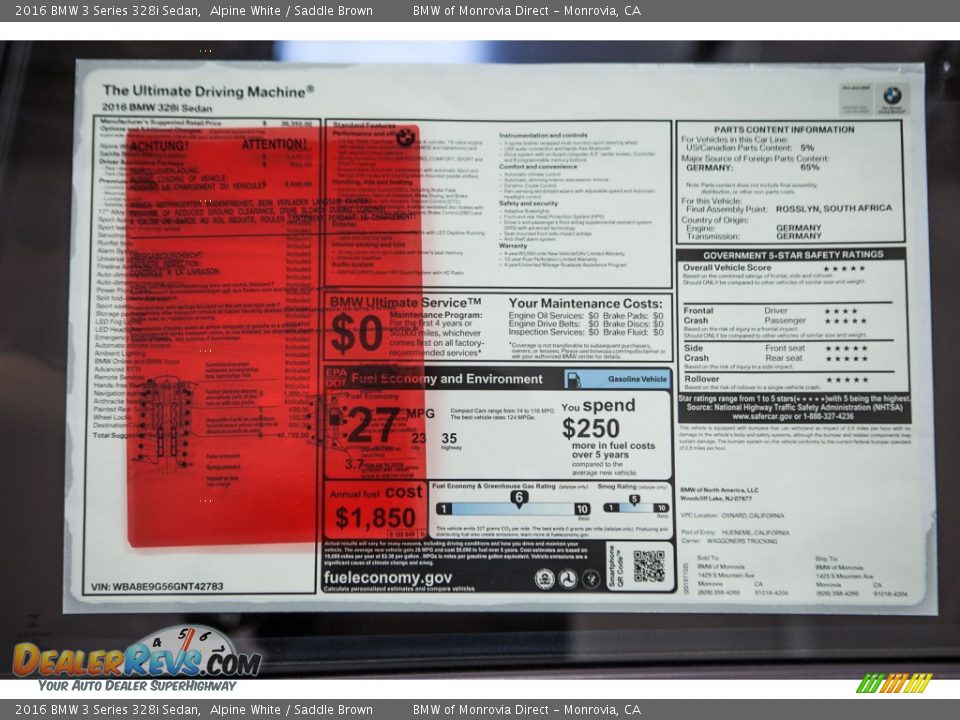The width and height of the screenshot is (960, 720).
Task: Click the smartphone QR code
Action: 648,566
